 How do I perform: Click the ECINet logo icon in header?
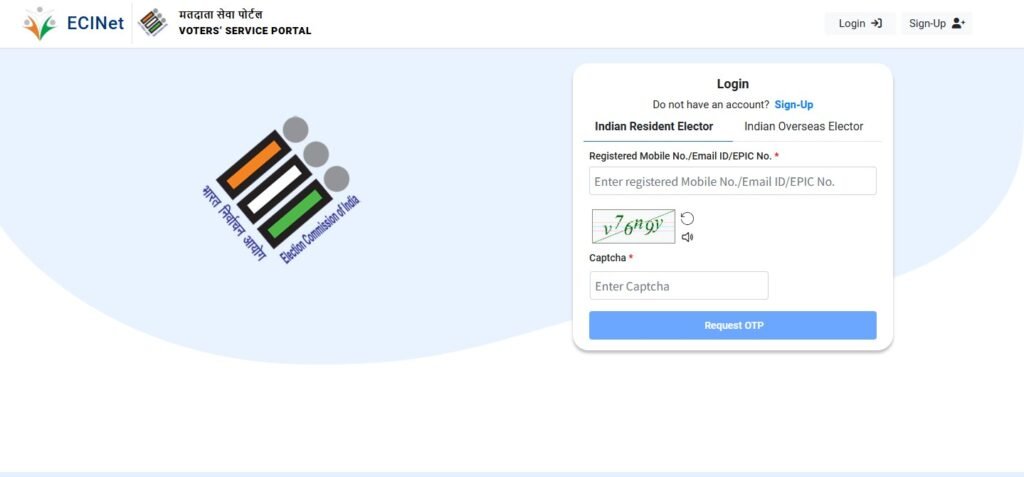coord(40,23)
